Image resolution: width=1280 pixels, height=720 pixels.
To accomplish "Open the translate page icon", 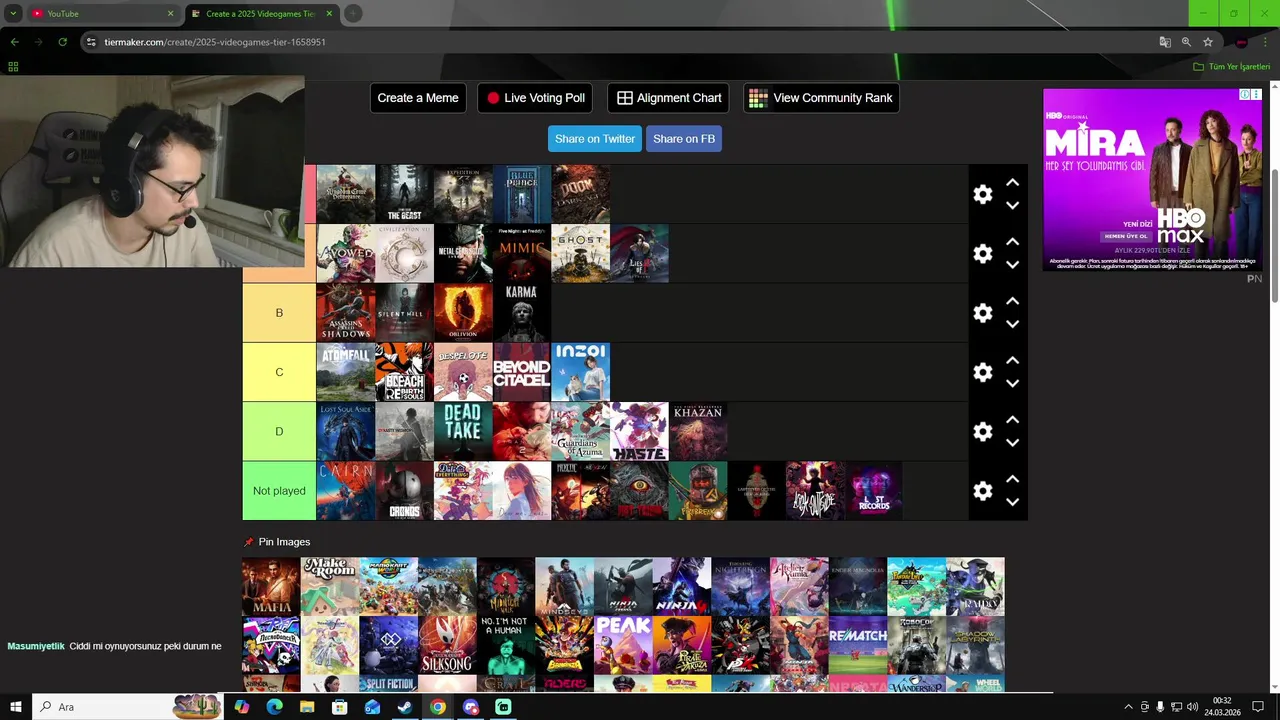I will tap(1165, 42).
